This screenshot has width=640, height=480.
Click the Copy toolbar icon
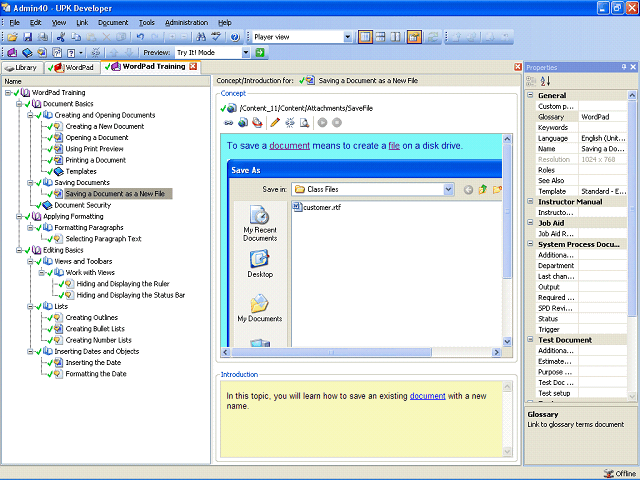(x=76, y=37)
